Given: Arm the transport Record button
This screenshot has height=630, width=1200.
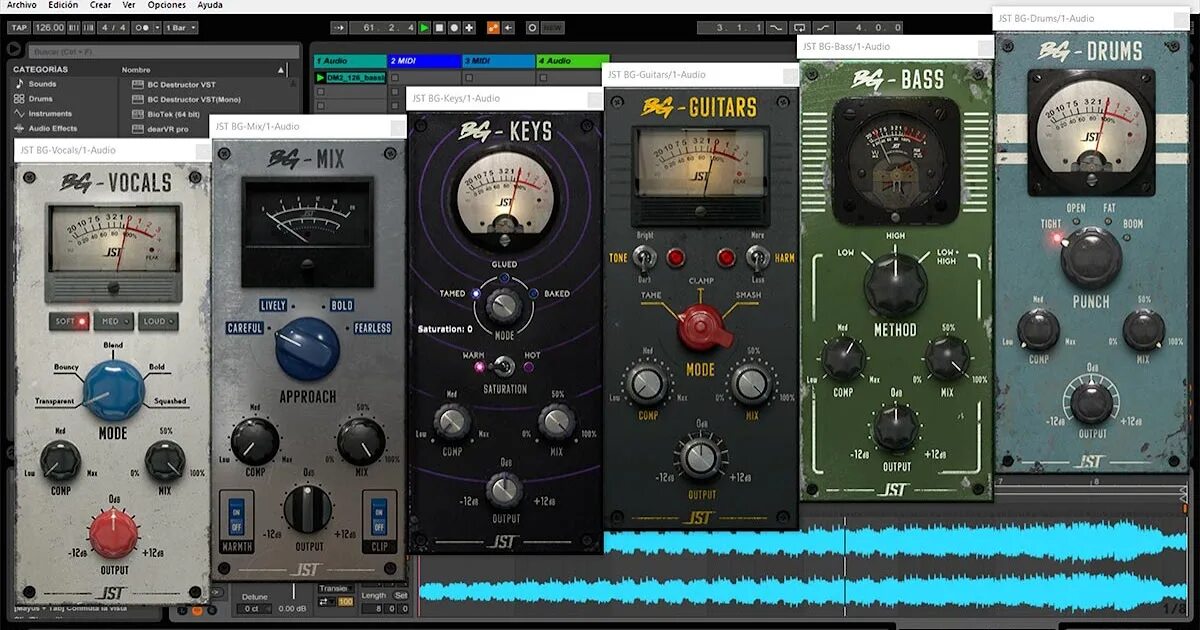Looking at the screenshot, I should point(455,27).
